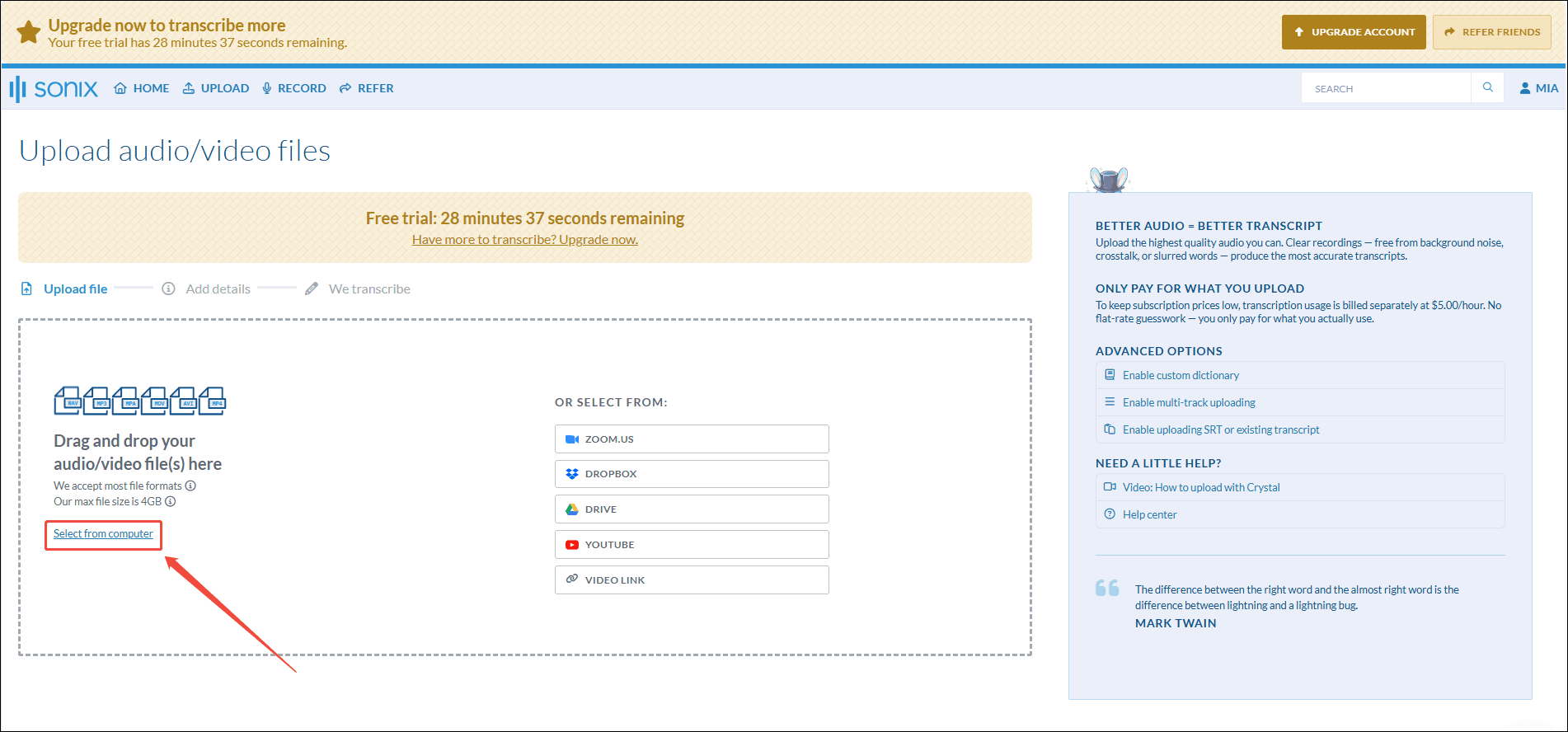The image size is (1568, 732).
Task: Click the Refer share arrow icon
Action: [345, 88]
